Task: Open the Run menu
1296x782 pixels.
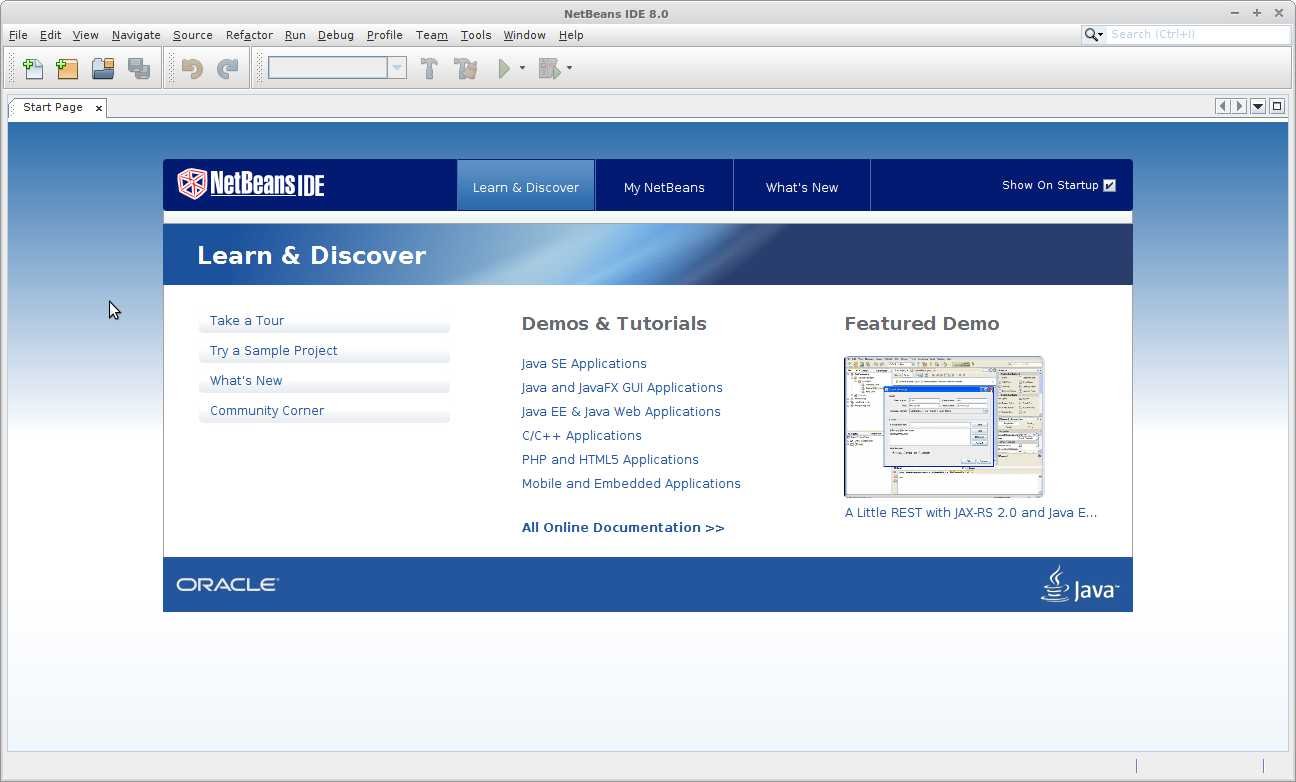Action: 295,35
